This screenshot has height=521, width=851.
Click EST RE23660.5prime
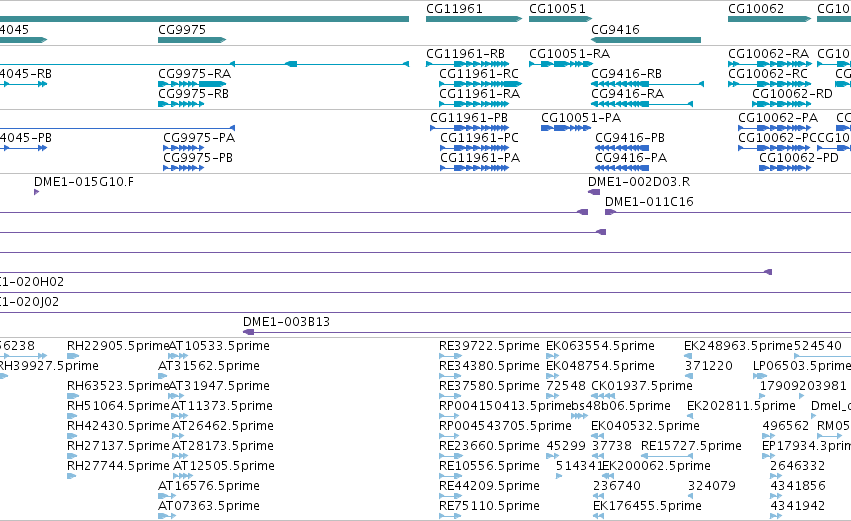pos(450,456)
